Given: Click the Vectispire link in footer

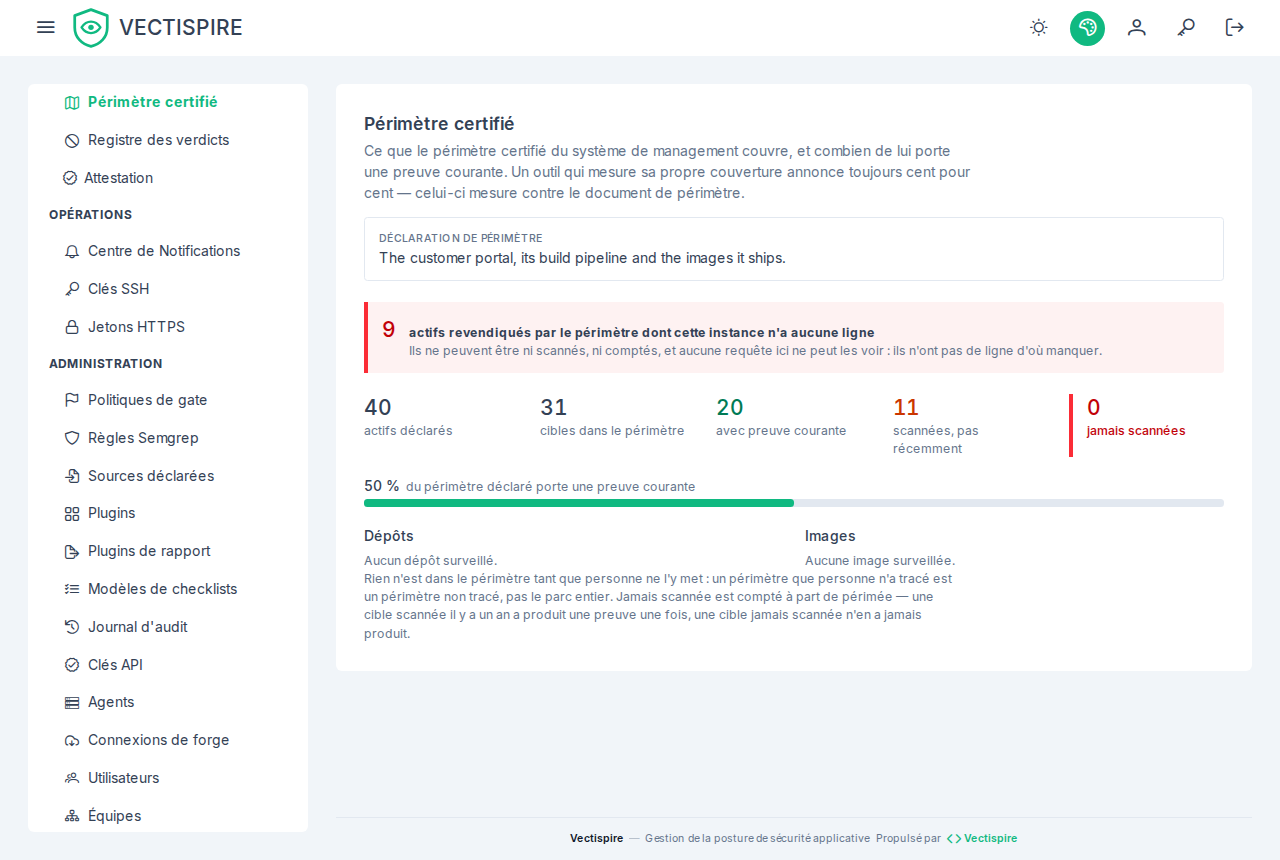Looking at the screenshot, I should (982, 838).
